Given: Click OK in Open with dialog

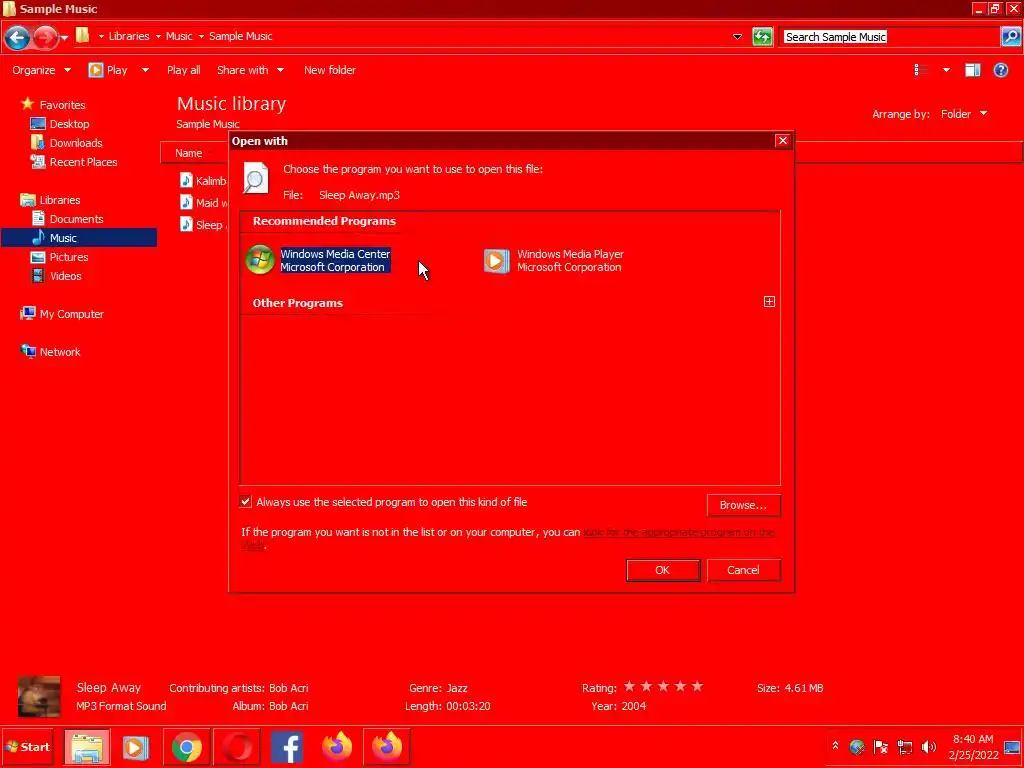Looking at the screenshot, I should click(x=663, y=570).
